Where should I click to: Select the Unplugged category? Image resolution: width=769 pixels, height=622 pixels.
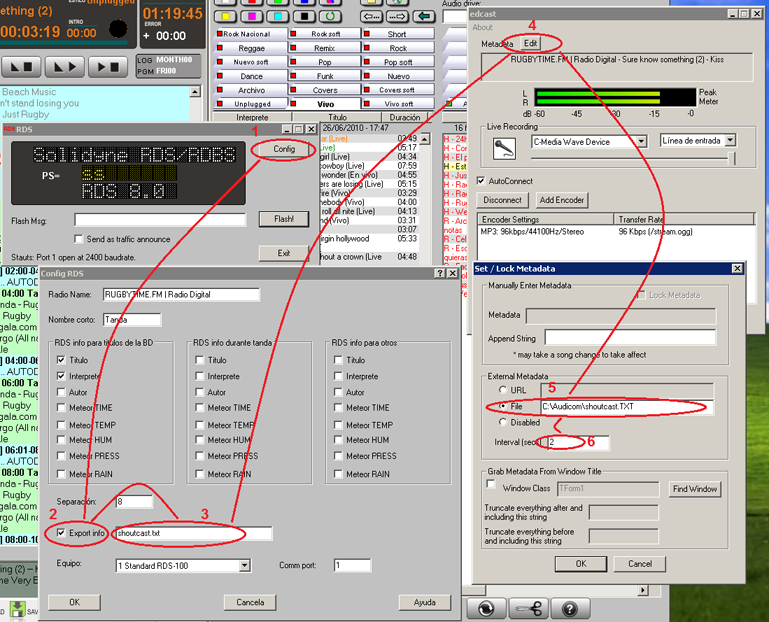coord(251,104)
